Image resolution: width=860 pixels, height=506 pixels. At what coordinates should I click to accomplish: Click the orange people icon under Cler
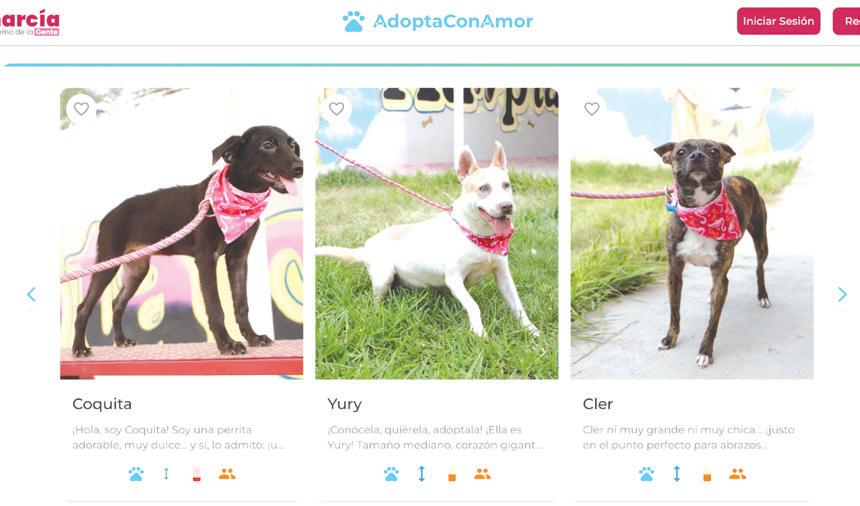737,474
